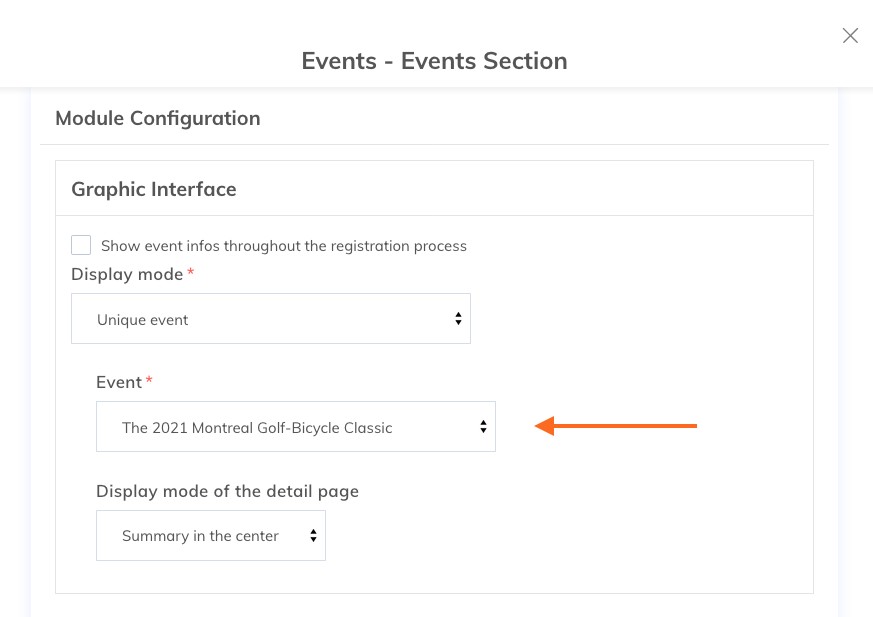The height and width of the screenshot is (617, 873).
Task: Select the Module Configuration heading
Action: click(158, 118)
